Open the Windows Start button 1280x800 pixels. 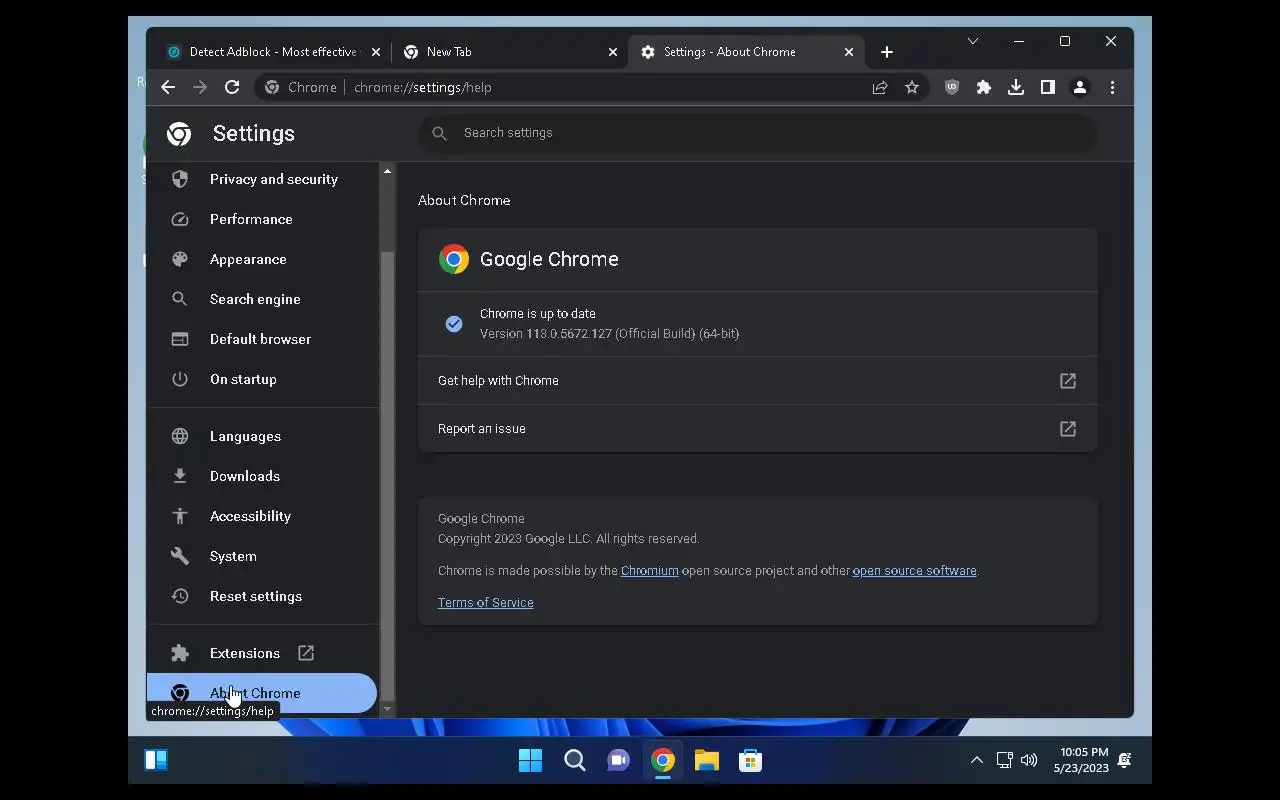(530, 761)
